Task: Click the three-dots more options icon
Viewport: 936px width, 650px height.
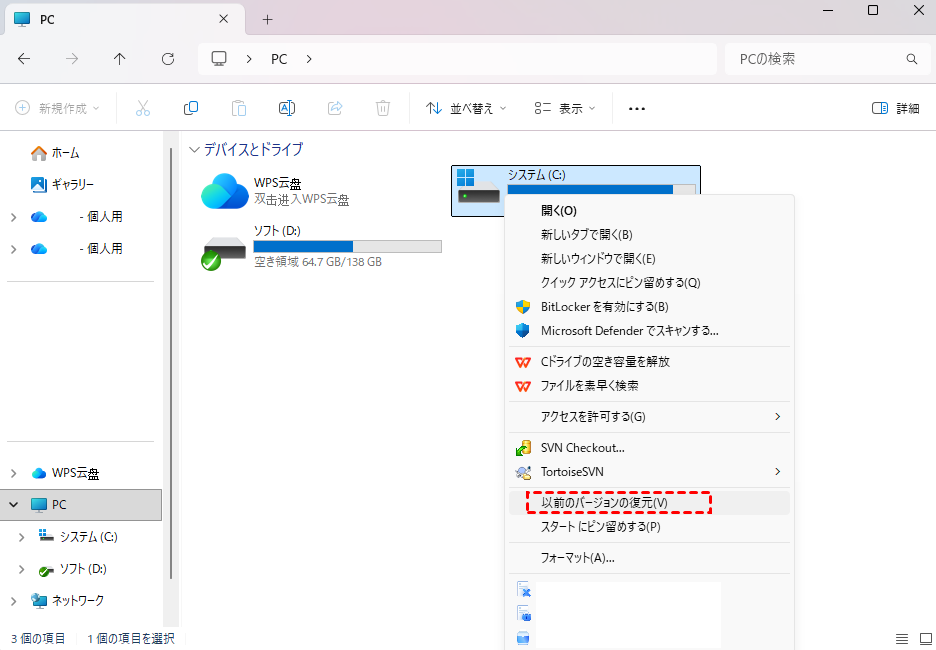Action: (x=637, y=108)
